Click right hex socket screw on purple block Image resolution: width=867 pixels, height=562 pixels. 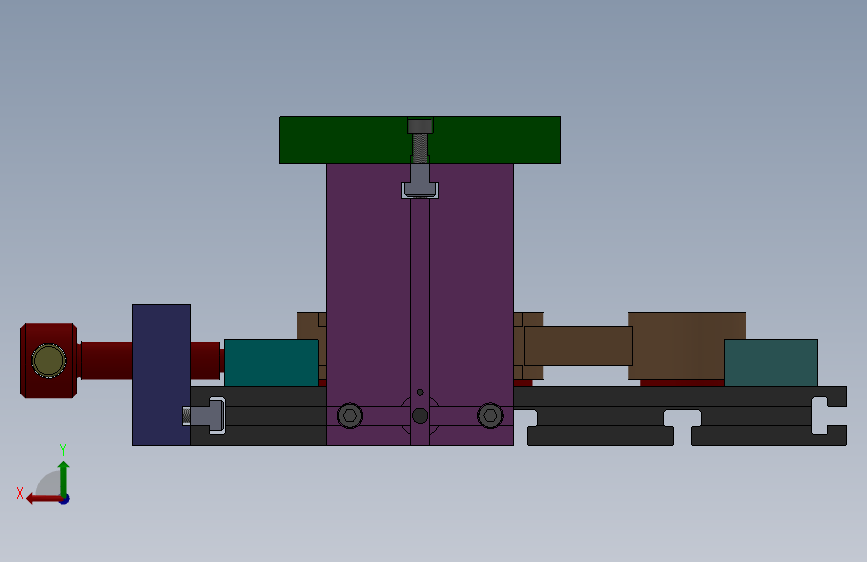click(490, 415)
